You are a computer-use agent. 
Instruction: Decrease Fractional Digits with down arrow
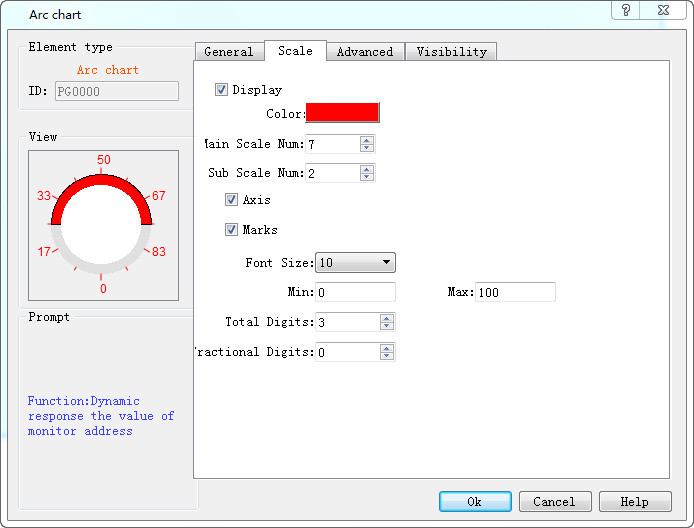386,356
